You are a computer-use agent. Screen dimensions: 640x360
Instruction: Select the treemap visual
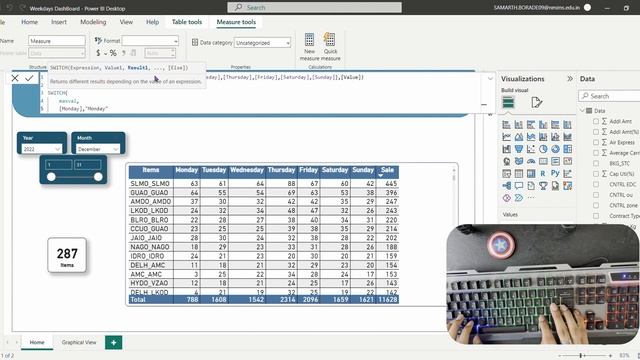tap(568, 149)
